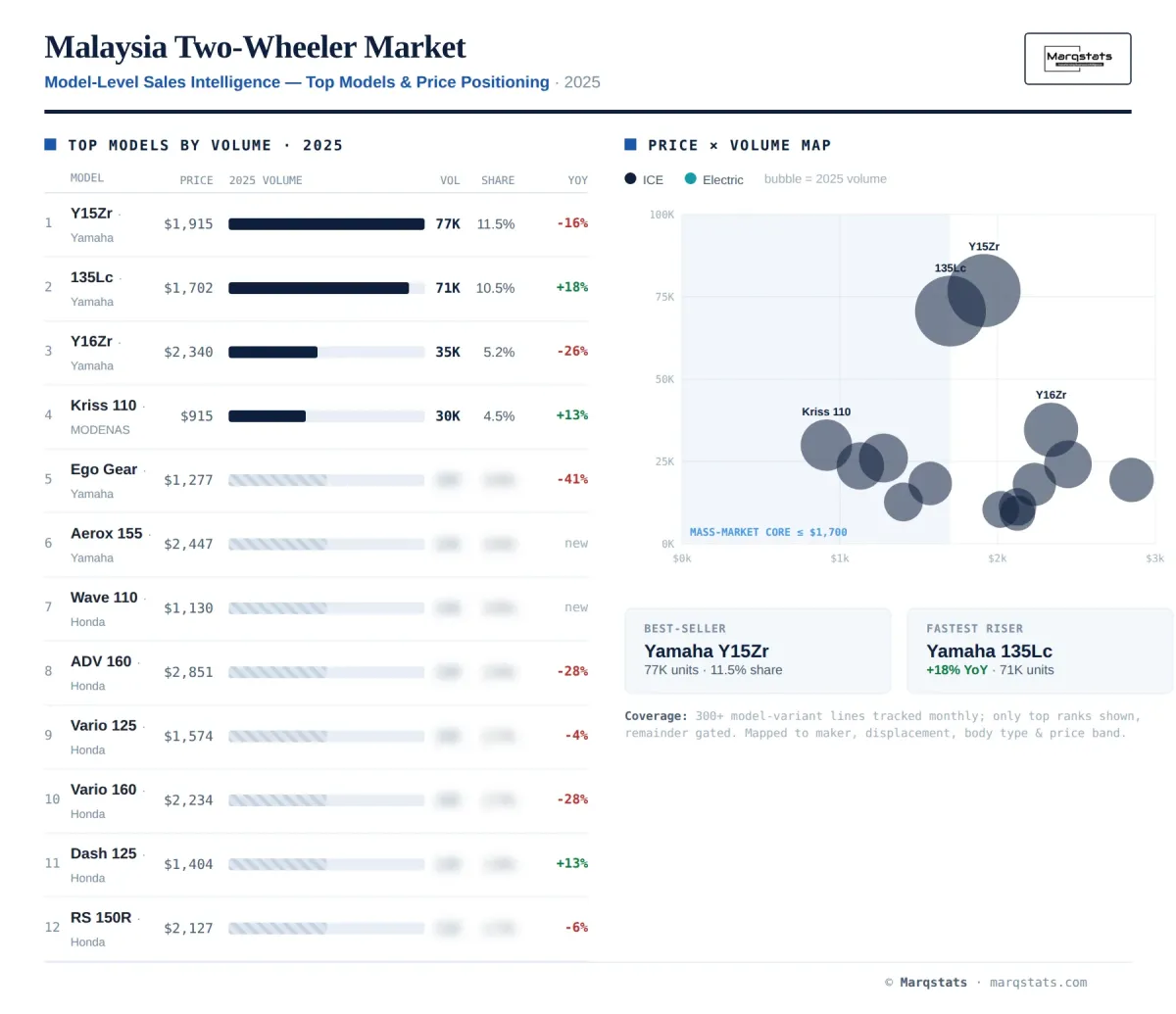Click the $2k x-axis label

(x=997, y=558)
